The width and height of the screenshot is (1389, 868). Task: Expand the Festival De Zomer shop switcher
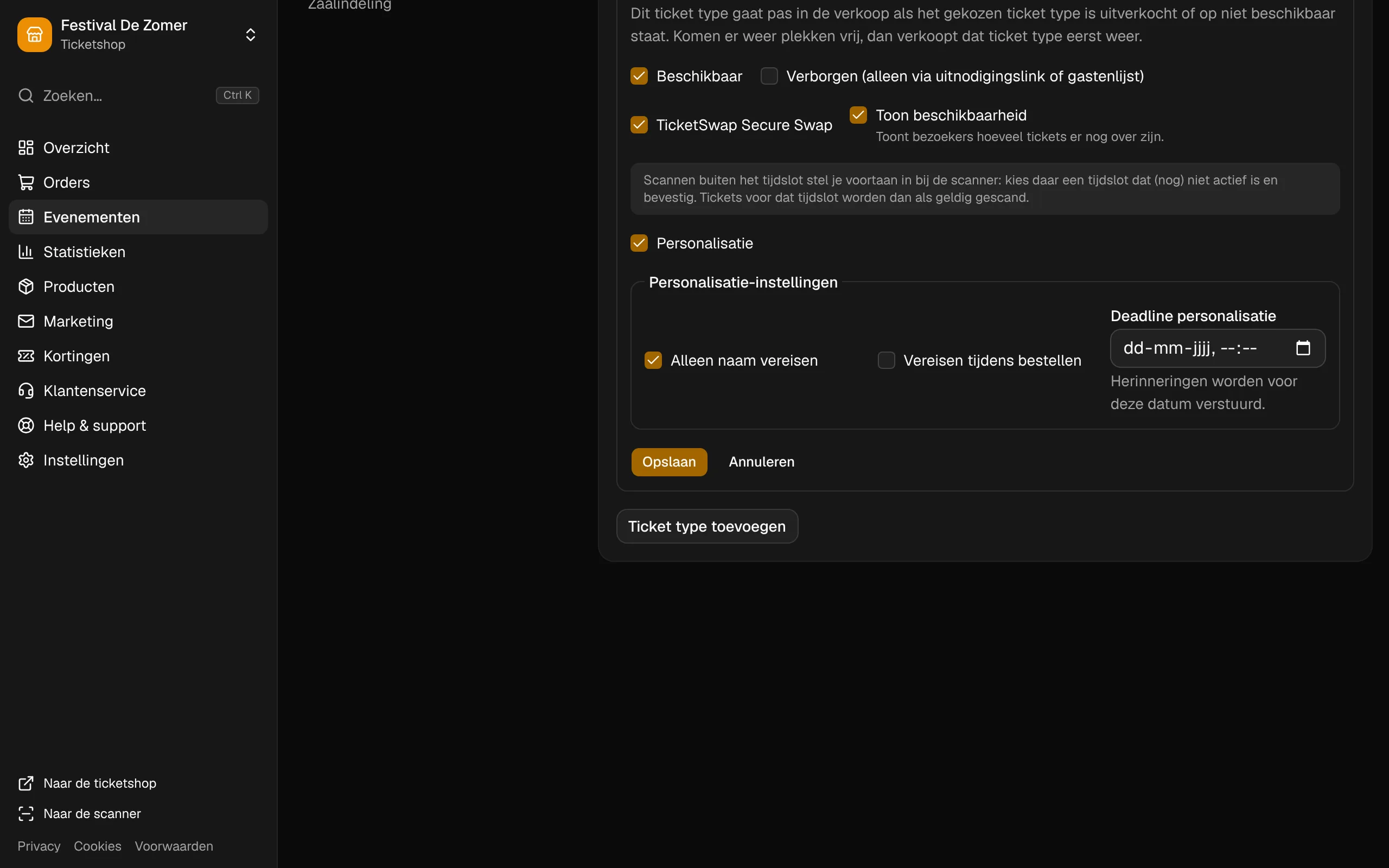pos(250,34)
